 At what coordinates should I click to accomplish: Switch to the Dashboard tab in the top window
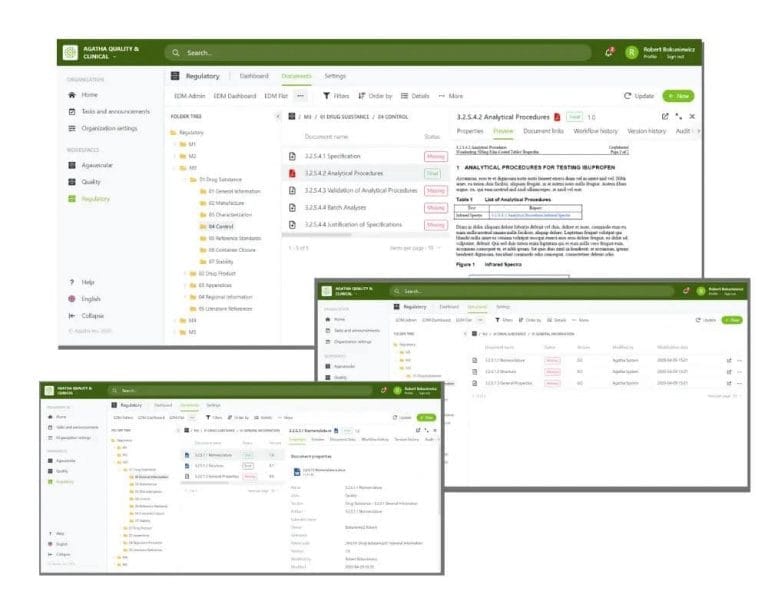254,76
